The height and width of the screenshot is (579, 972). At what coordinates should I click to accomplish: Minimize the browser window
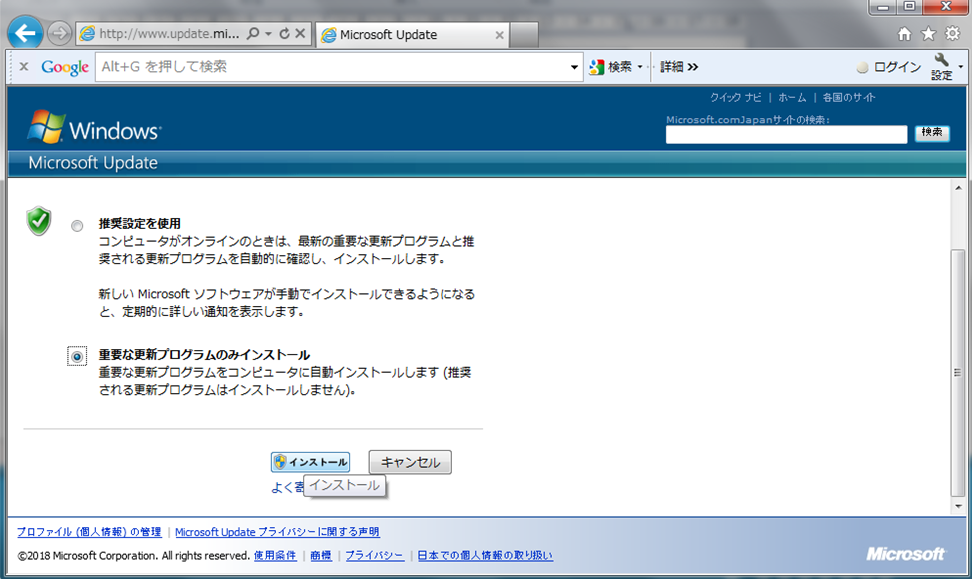pos(883,7)
